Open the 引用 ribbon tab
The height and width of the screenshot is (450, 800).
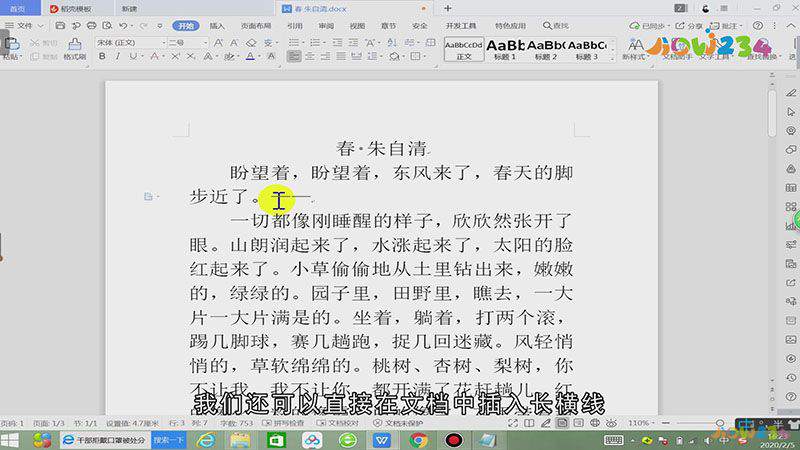click(x=294, y=26)
